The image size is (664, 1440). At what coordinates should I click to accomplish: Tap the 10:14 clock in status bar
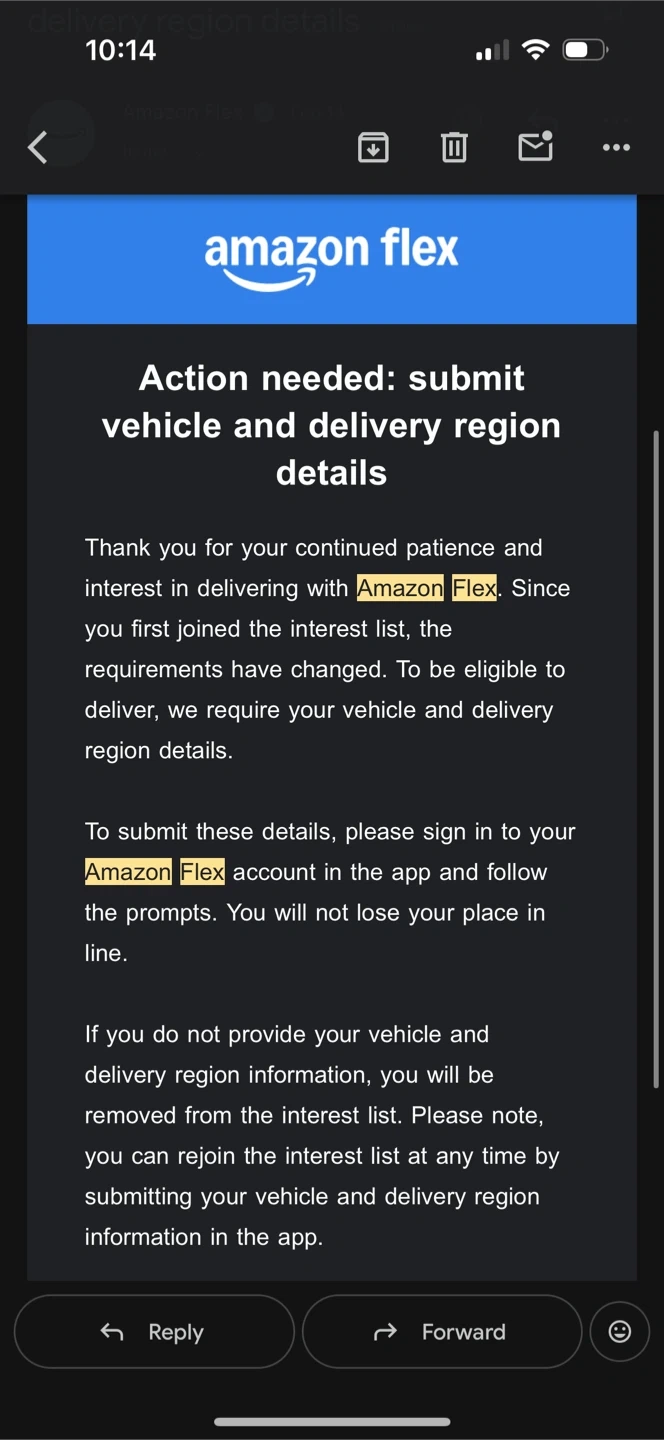tap(121, 50)
